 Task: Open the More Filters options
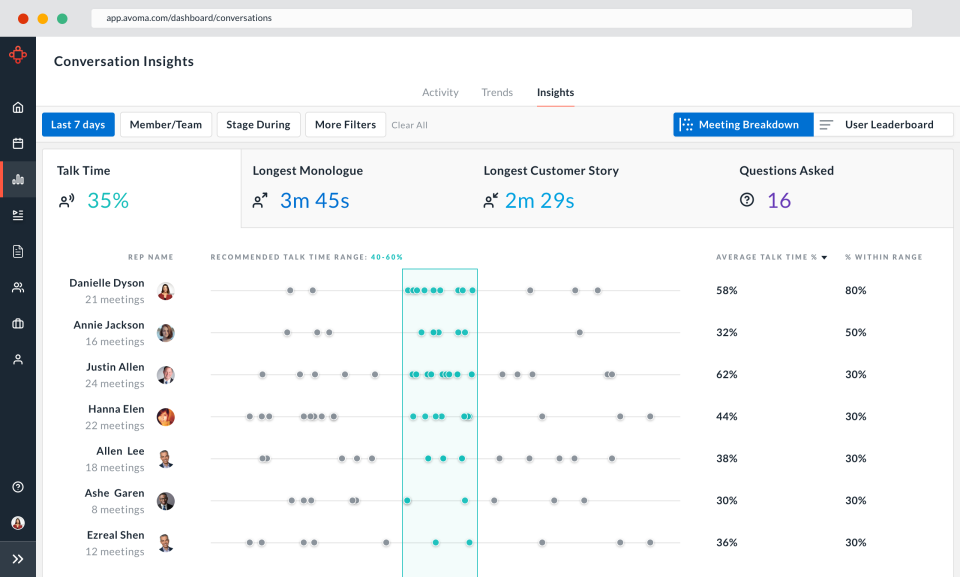[x=345, y=124]
